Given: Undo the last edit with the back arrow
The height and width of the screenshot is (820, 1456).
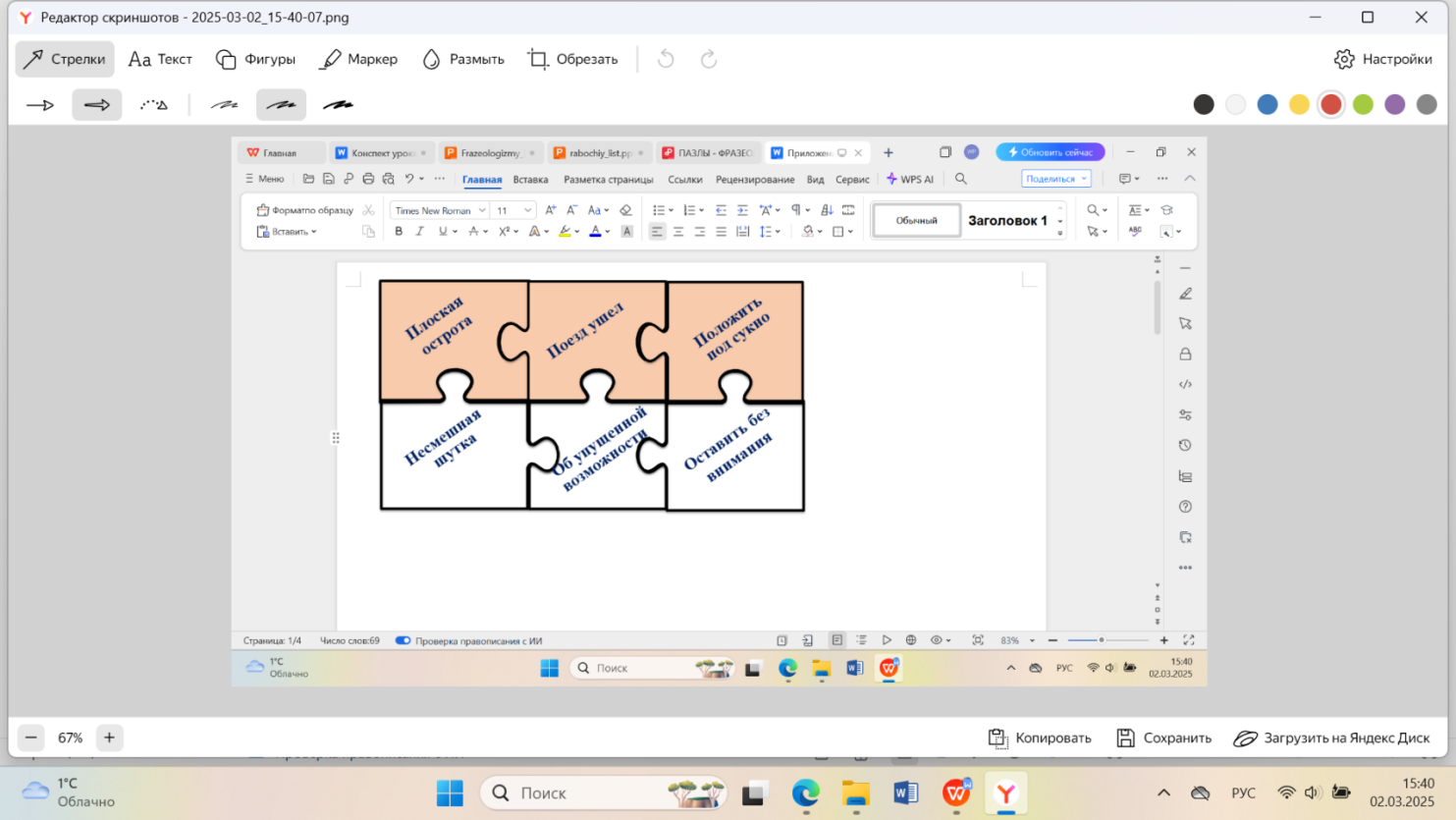Looking at the screenshot, I should coord(666,59).
